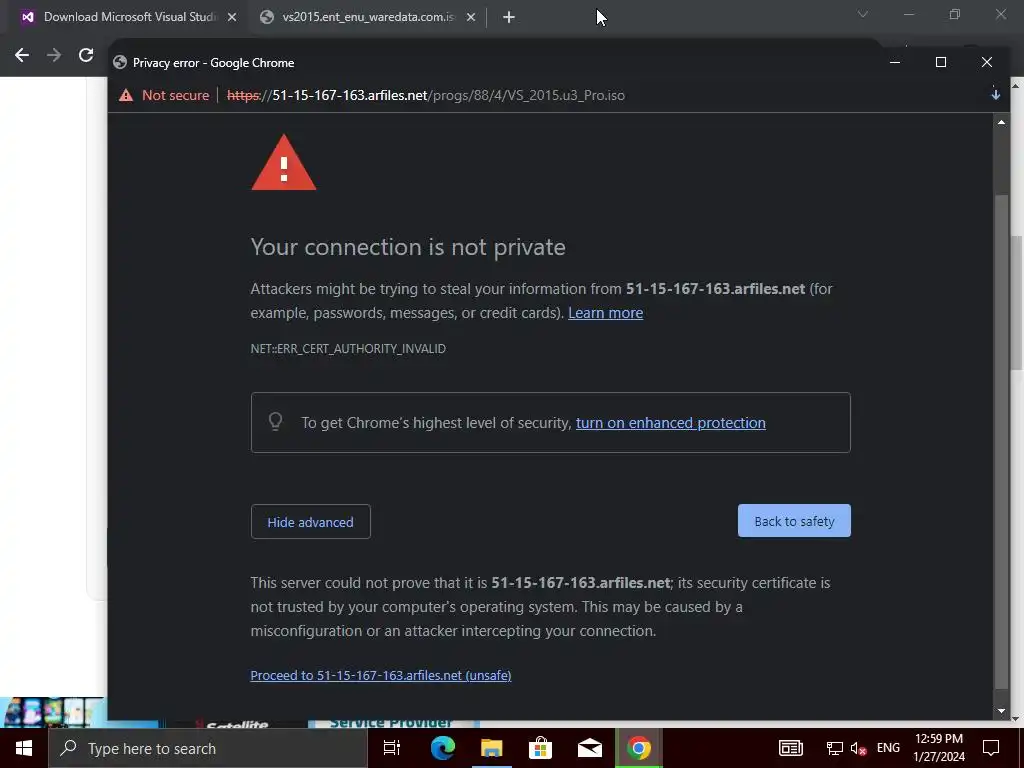Screen dimensions: 1024x768
Task: Click the network tray icon
Action: point(834,748)
